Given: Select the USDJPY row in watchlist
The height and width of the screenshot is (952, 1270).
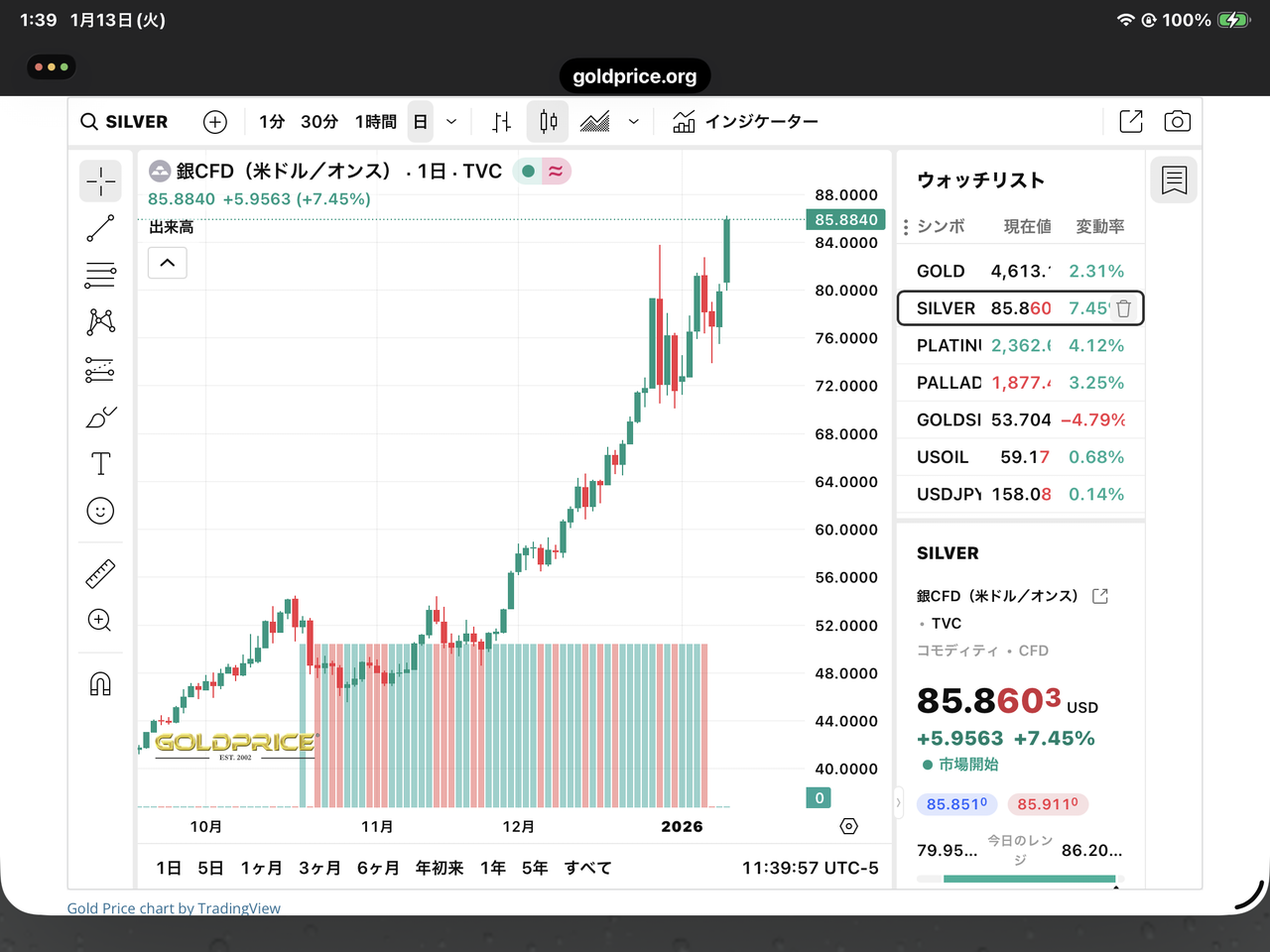Looking at the screenshot, I should [1020, 494].
